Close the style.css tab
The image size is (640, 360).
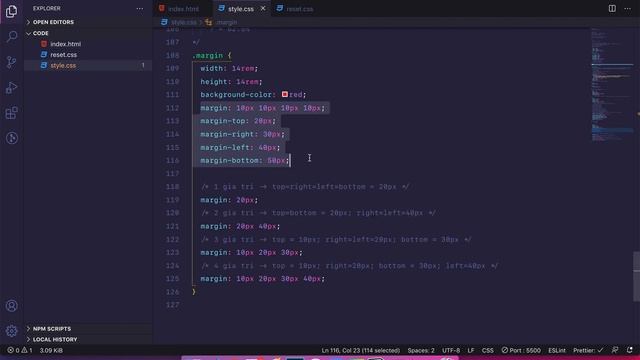pos(263,9)
